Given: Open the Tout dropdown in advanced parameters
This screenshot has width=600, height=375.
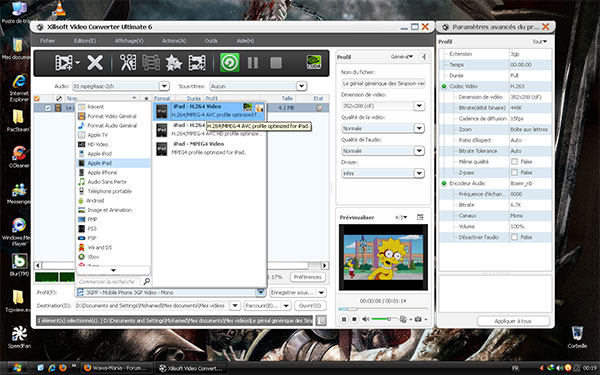Looking at the screenshot, I should point(540,41).
